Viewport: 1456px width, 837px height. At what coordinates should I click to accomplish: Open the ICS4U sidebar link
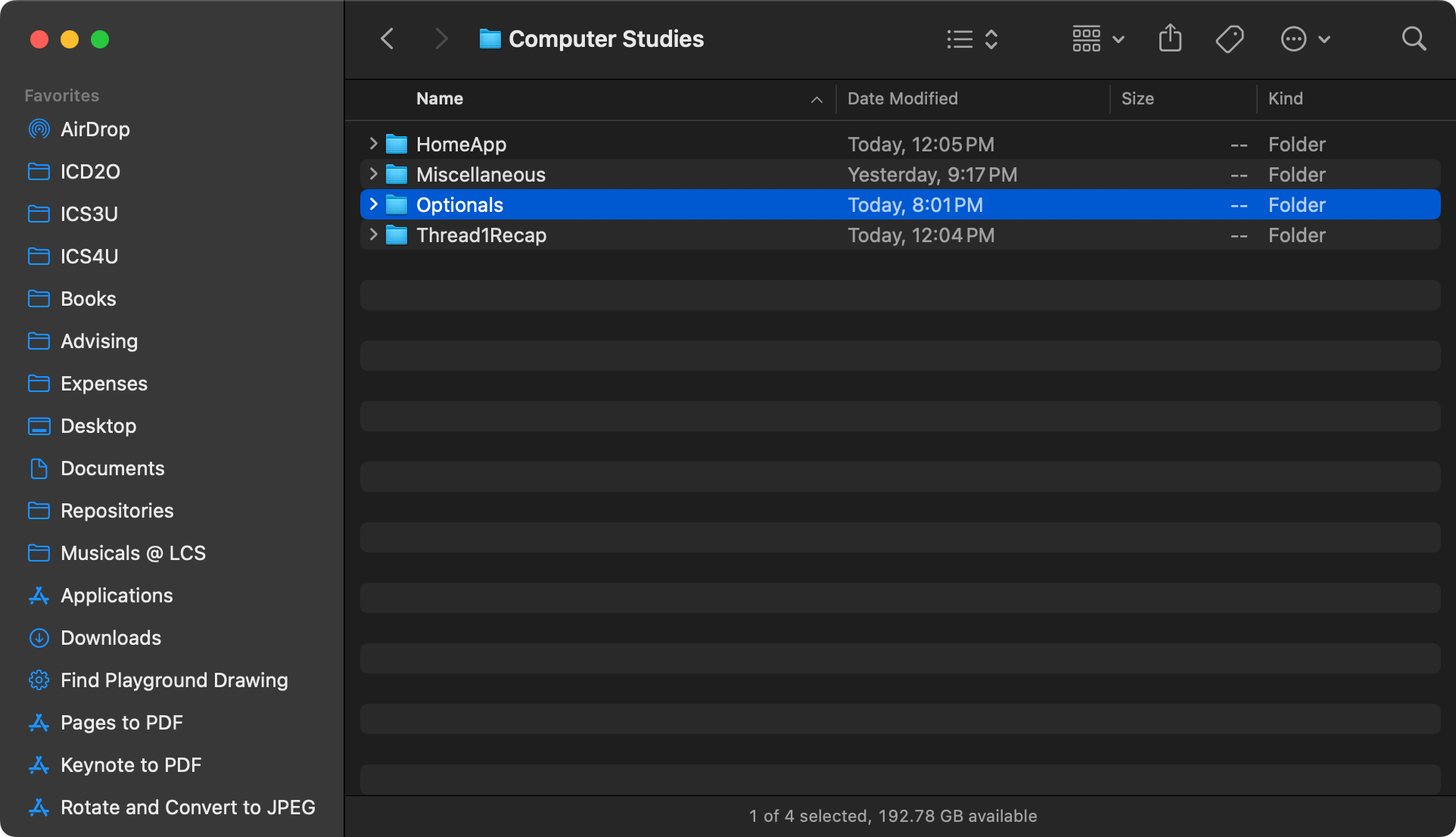89,256
